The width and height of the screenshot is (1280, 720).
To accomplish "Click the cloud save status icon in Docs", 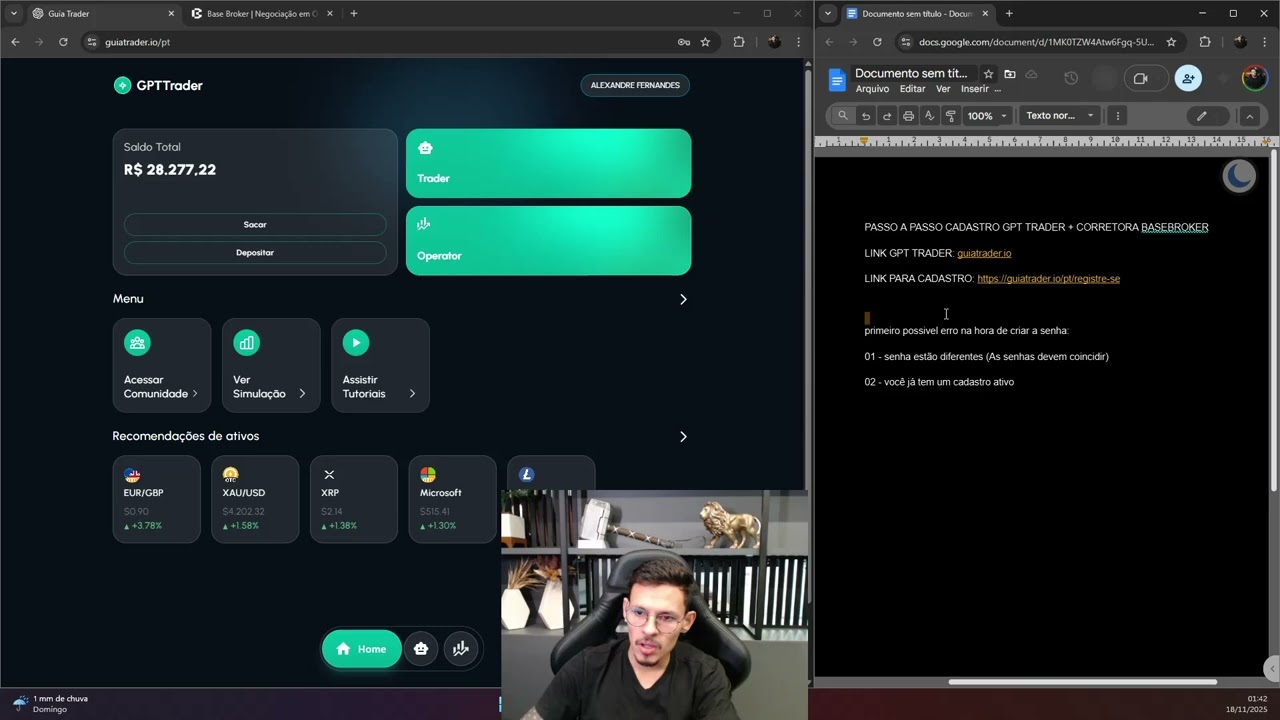I will [1031, 74].
